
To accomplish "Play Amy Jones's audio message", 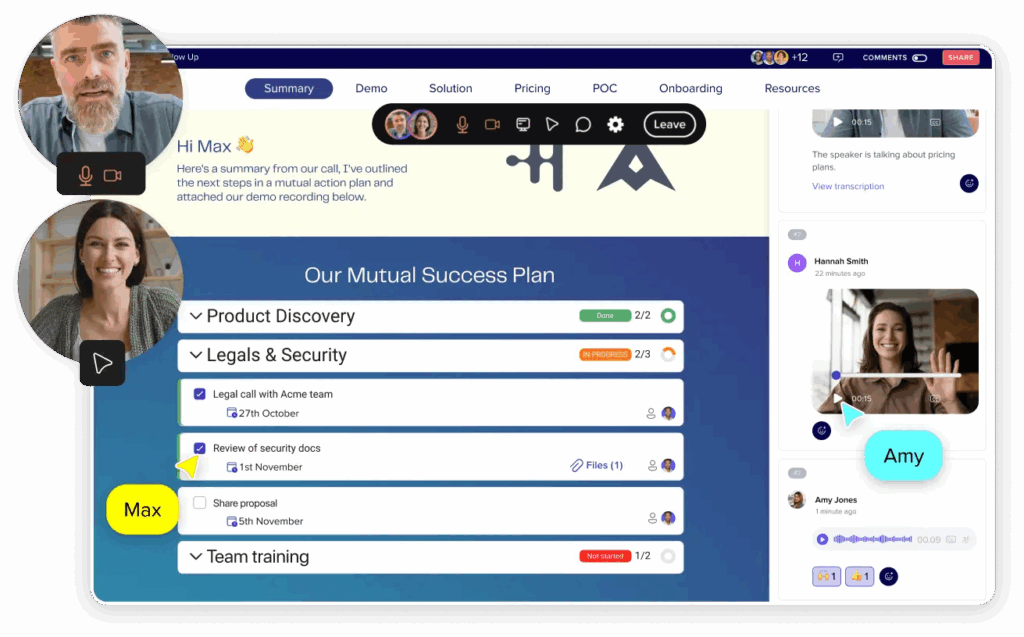I will [822, 539].
